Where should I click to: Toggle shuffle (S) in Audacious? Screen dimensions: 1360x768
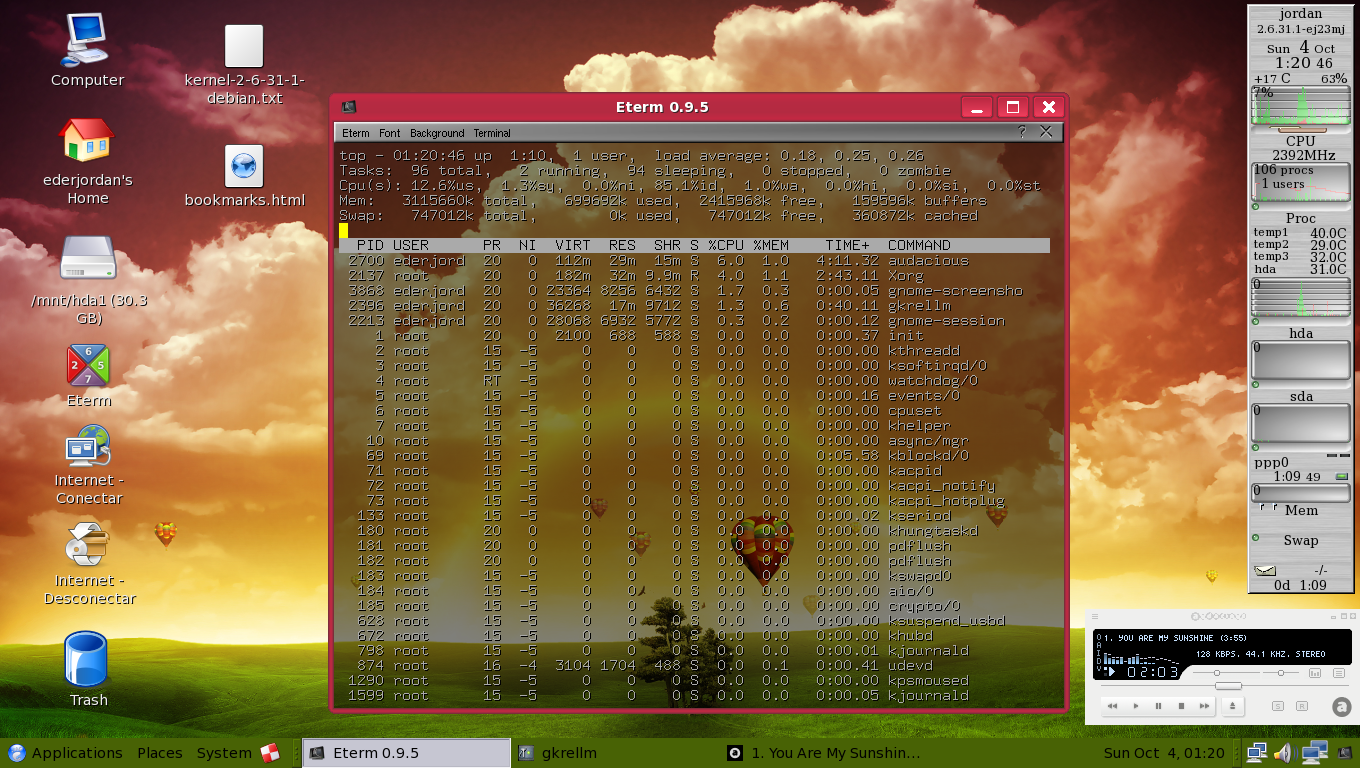point(1278,706)
